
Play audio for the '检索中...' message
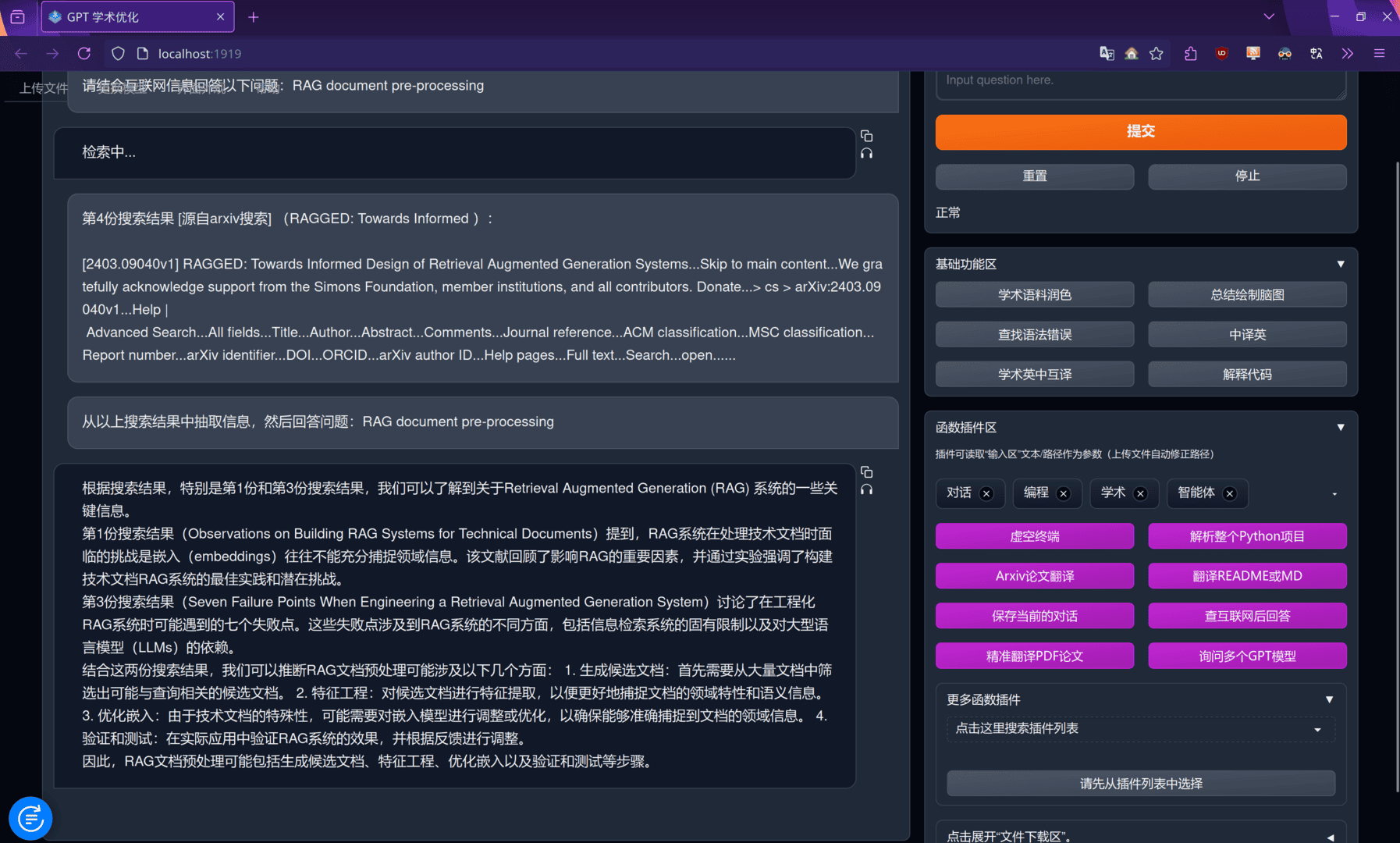click(866, 154)
